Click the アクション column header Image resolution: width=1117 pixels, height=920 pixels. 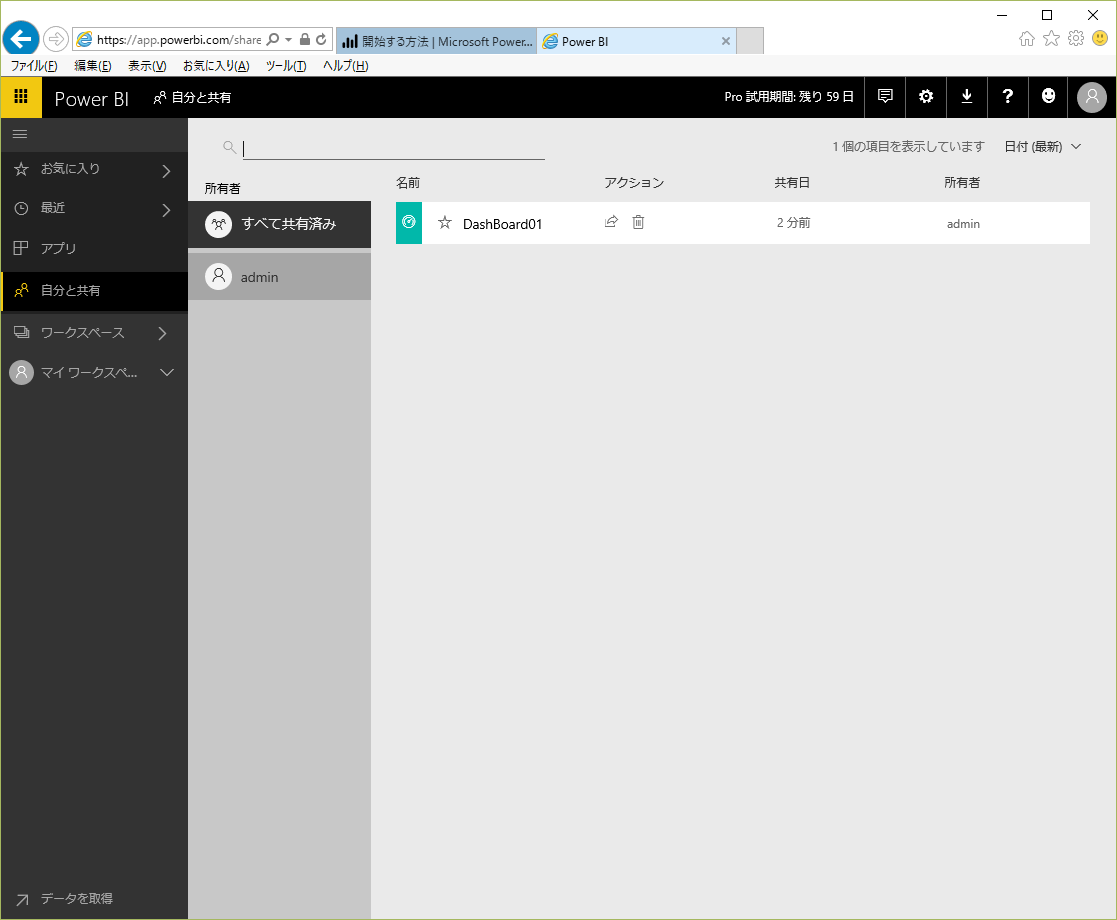(x=633, y=182)
